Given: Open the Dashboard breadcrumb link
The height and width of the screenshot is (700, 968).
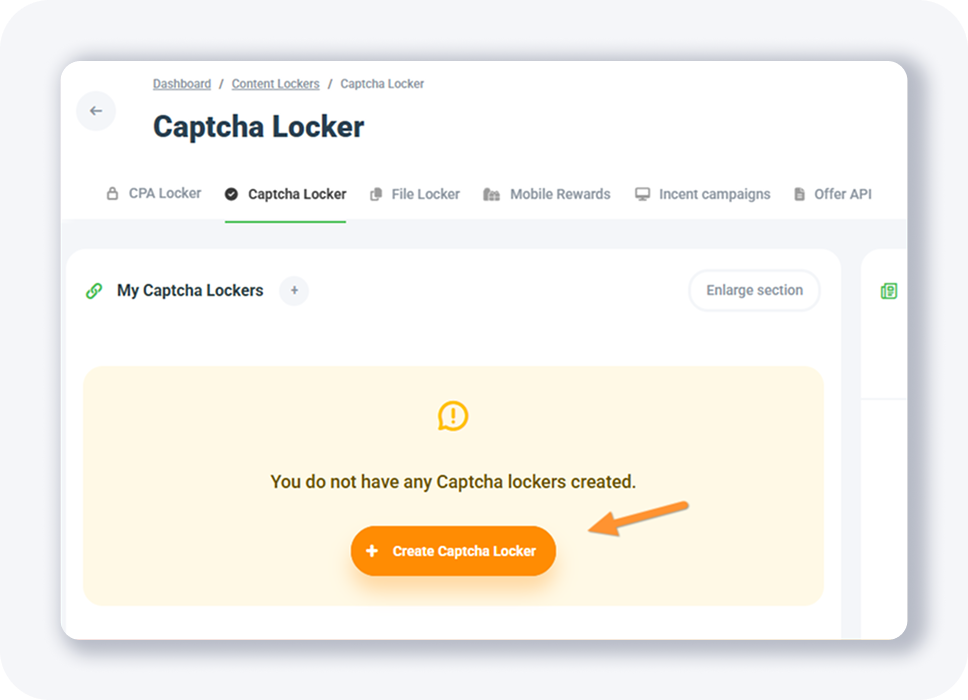Looking at the screenshot, I should [x=182, y=84].
